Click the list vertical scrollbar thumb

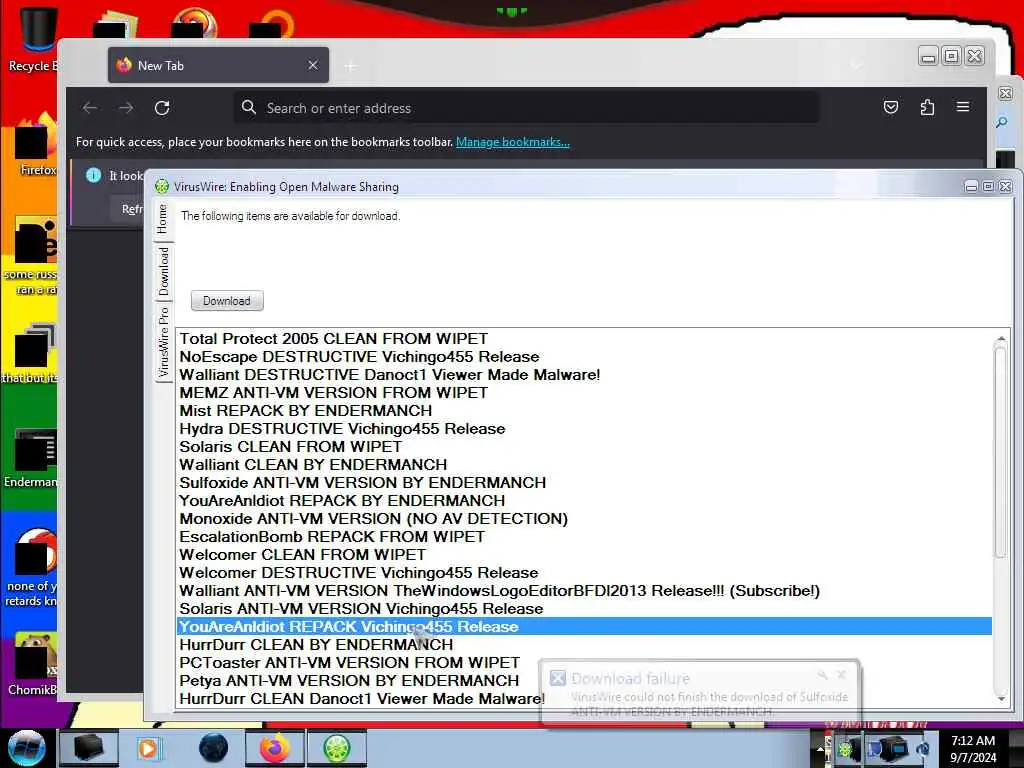pos(1001,452)
